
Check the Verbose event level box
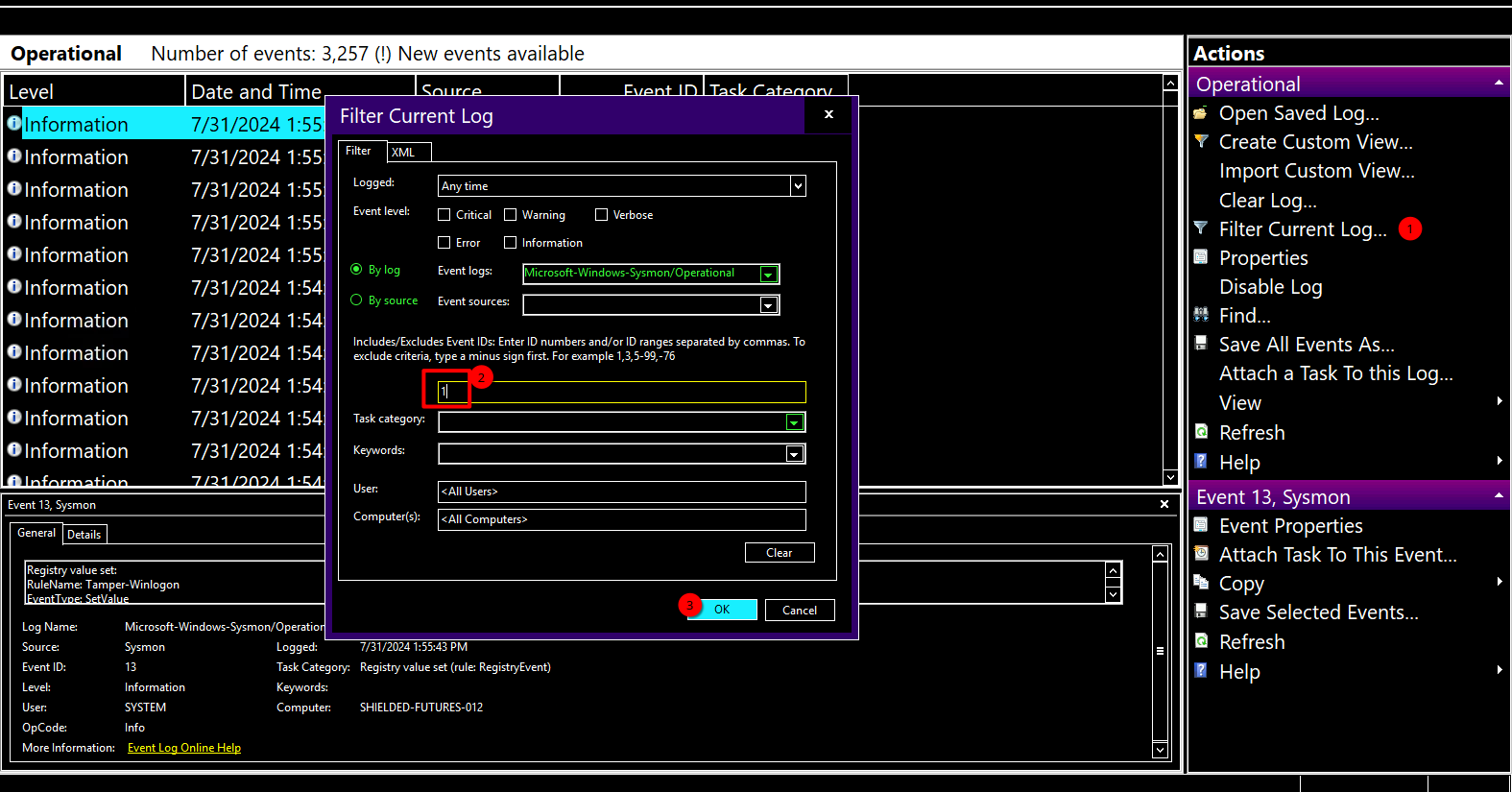(x=601, y=215)
